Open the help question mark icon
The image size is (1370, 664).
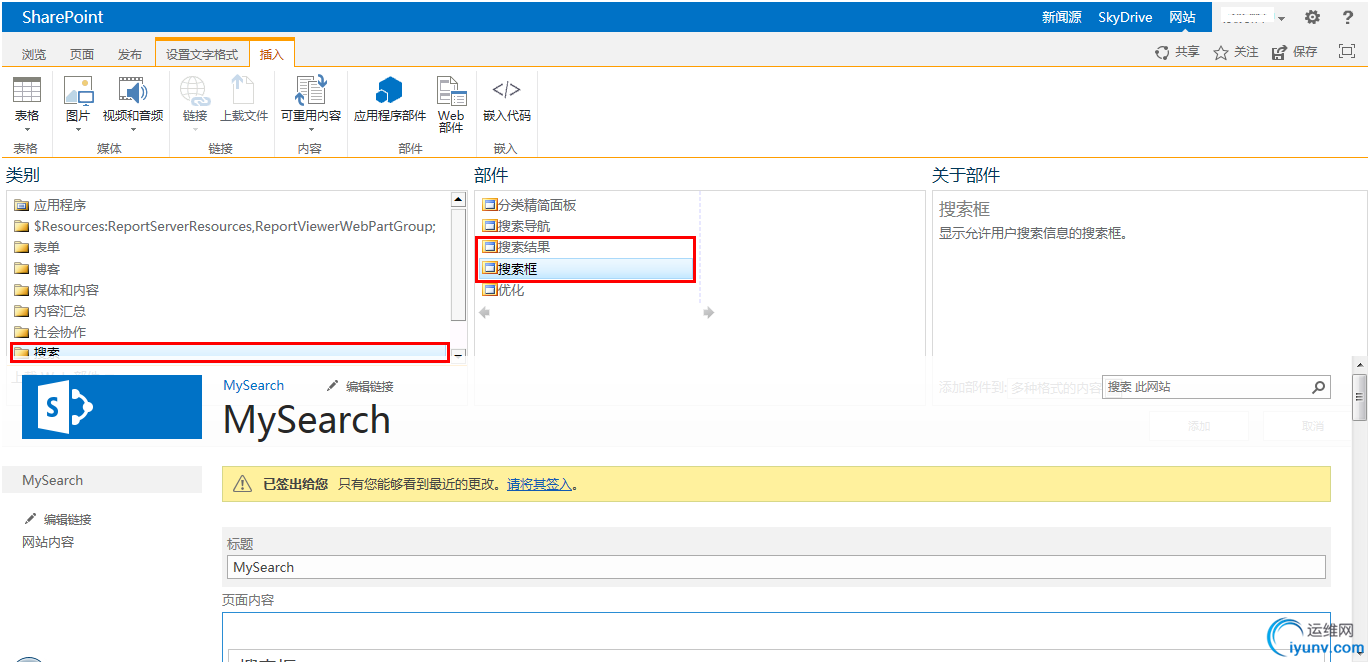coord(1348,17)
